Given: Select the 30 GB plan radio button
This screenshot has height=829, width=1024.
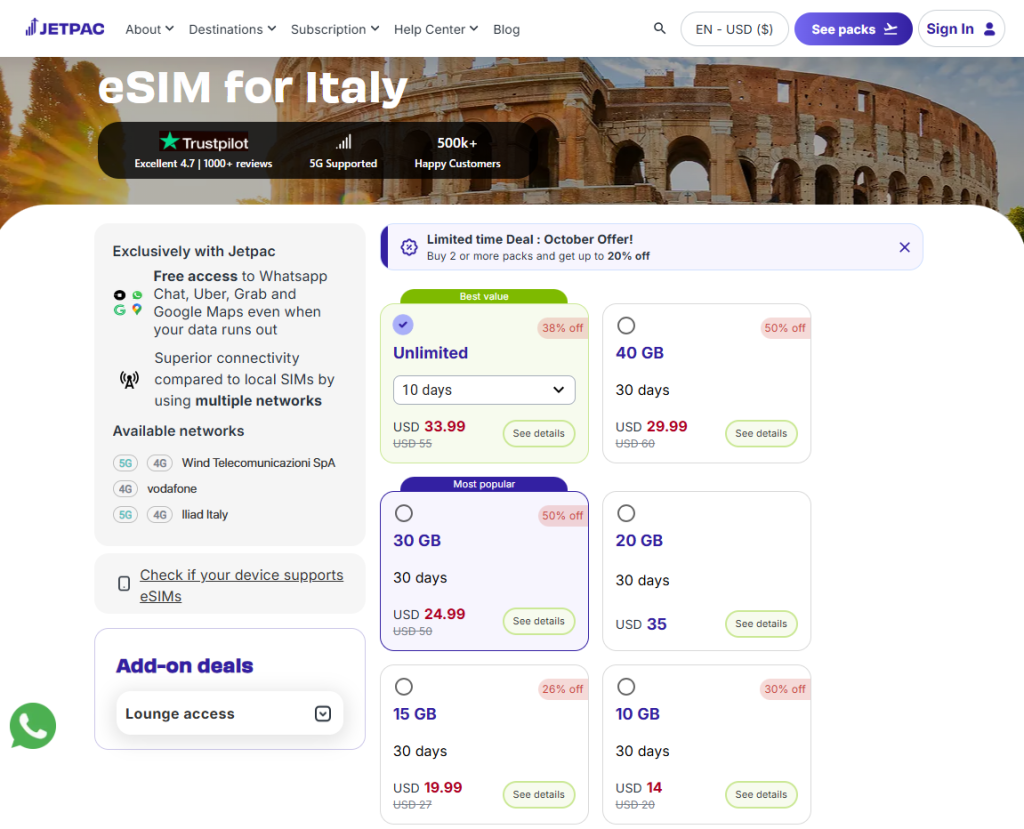Looking at the screenshot, I should pos(404,513).
